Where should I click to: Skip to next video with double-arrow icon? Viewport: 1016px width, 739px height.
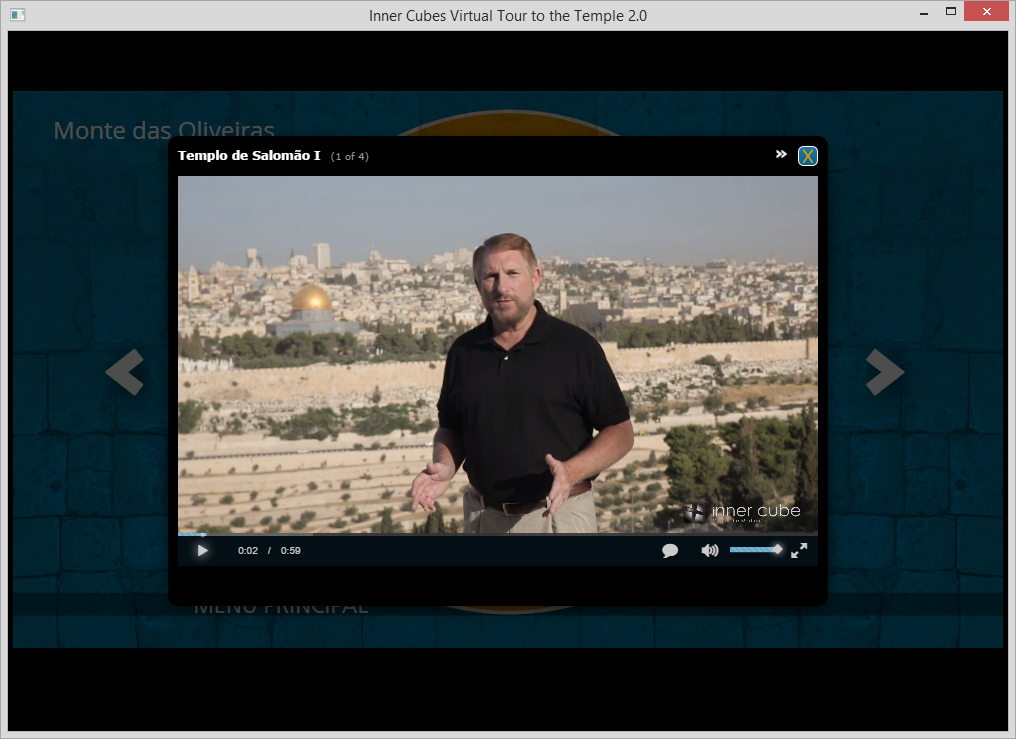click(x=781, y=154)
